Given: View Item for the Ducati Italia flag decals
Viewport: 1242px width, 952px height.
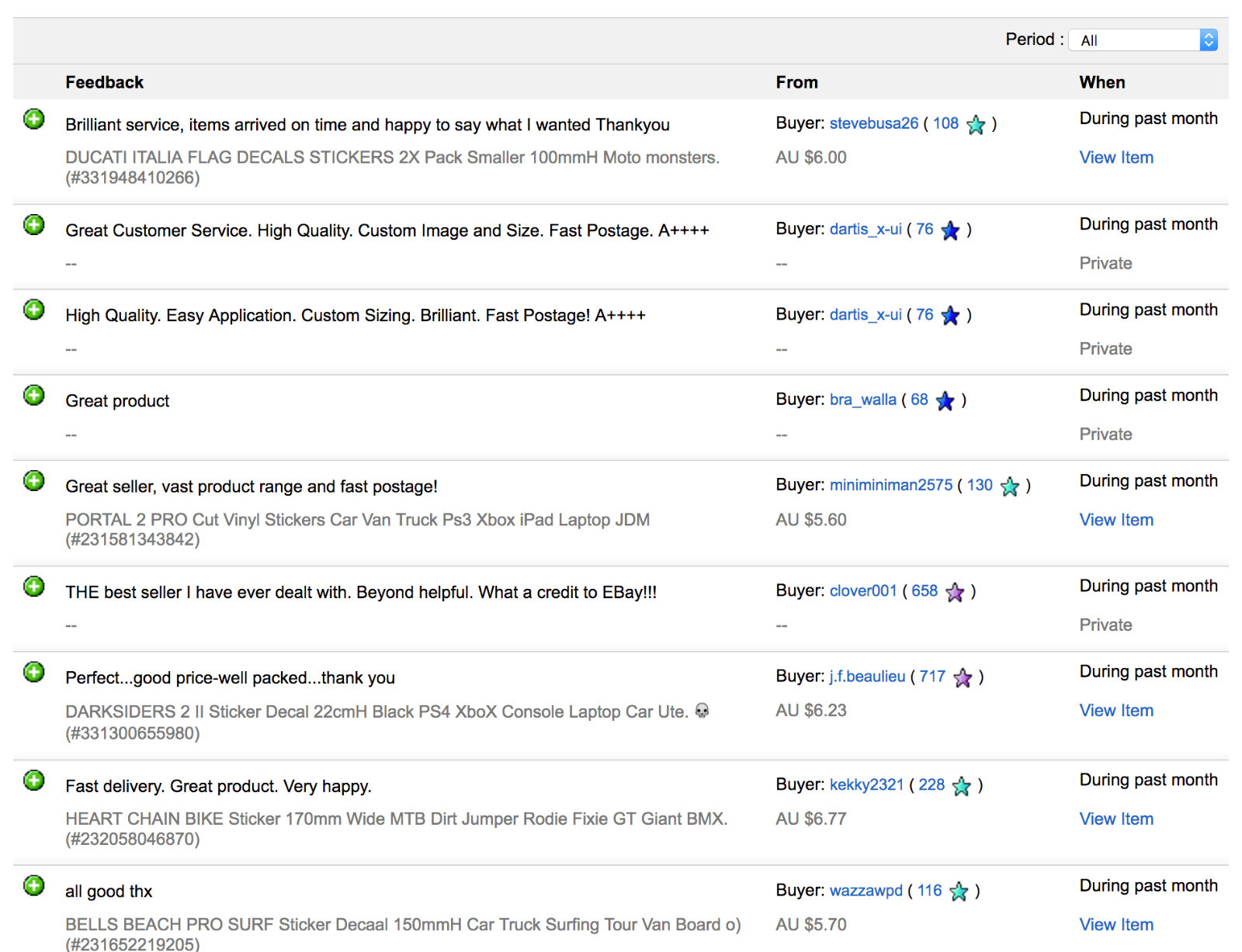Looking at the screenshot, I should click(x=1116, y=158).
